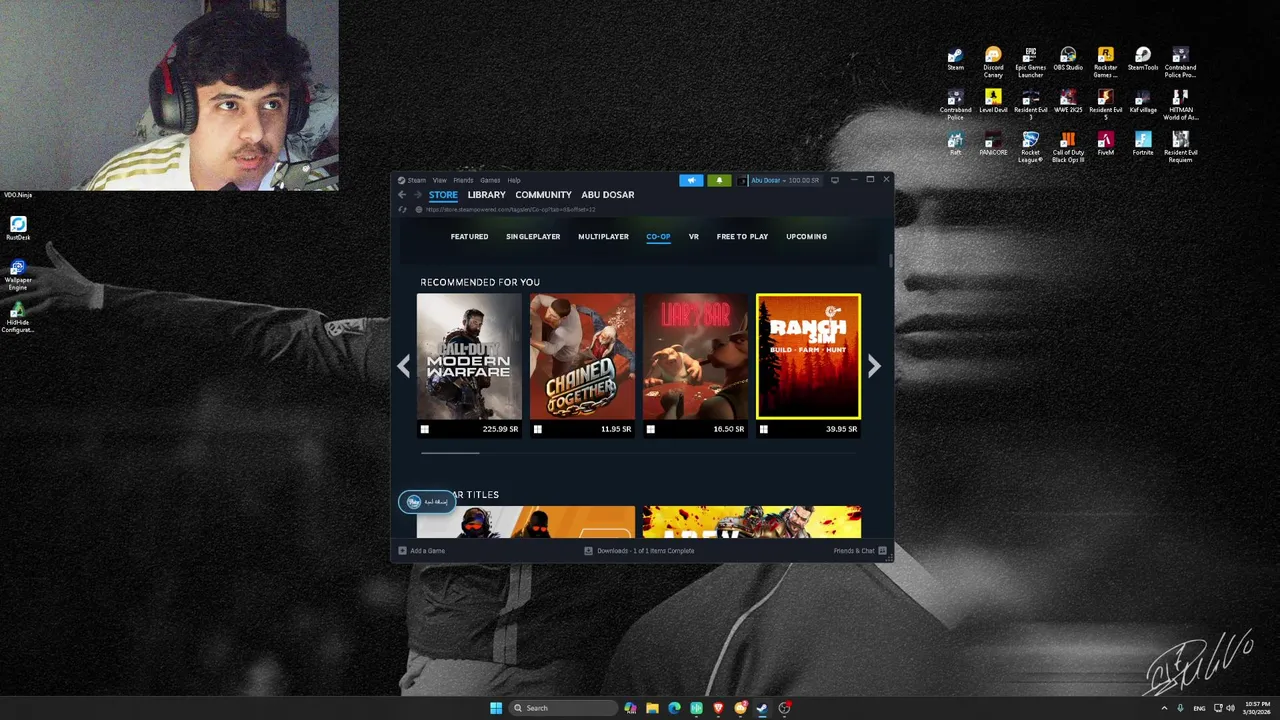Show previous recommended games with left arrow
Image resolution: width=1280 pixels, height=720 pixels.
(x=403, y=367)
